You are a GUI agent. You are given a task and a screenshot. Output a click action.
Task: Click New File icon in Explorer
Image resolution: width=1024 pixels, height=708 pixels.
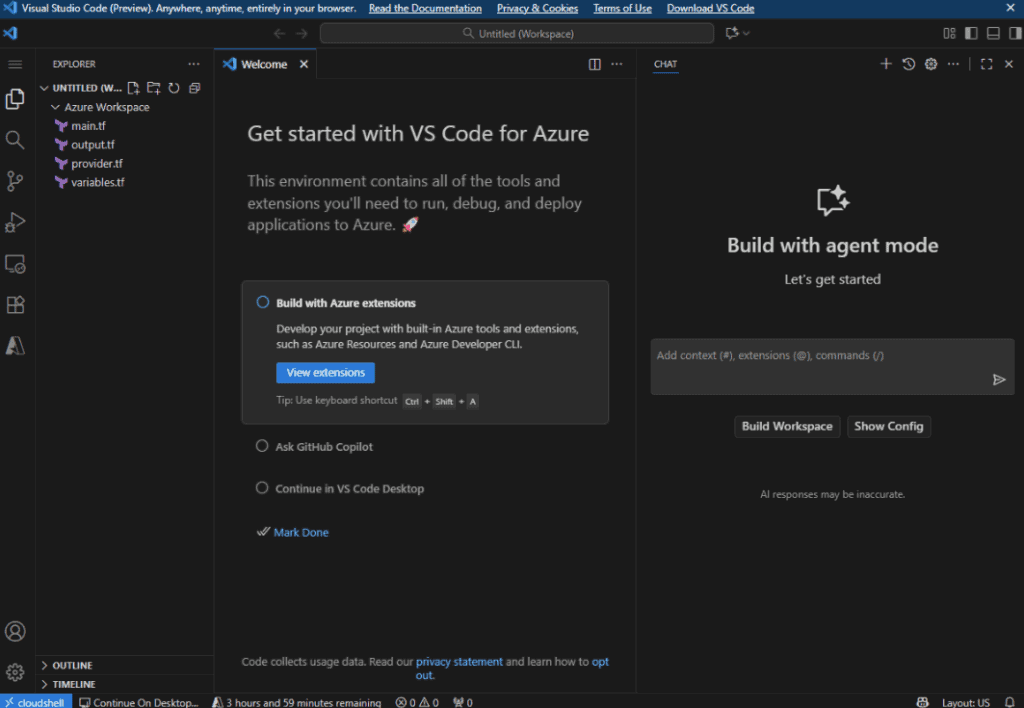coord(133,88)
